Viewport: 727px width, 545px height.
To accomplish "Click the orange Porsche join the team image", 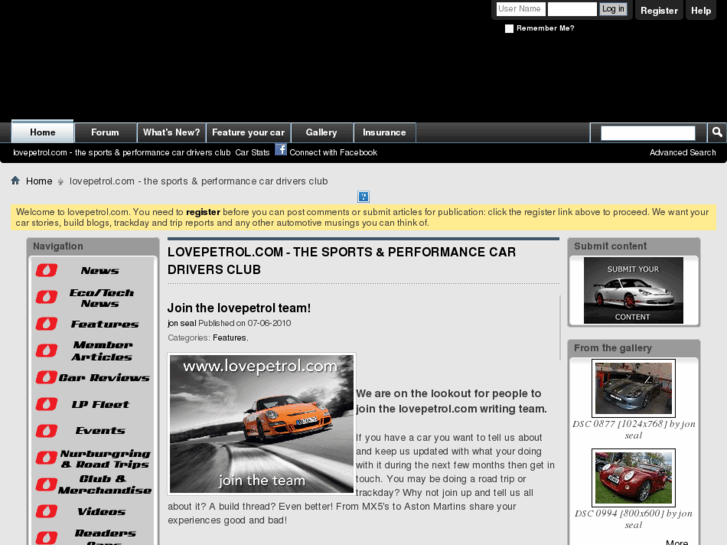I will tap(262, 423).
